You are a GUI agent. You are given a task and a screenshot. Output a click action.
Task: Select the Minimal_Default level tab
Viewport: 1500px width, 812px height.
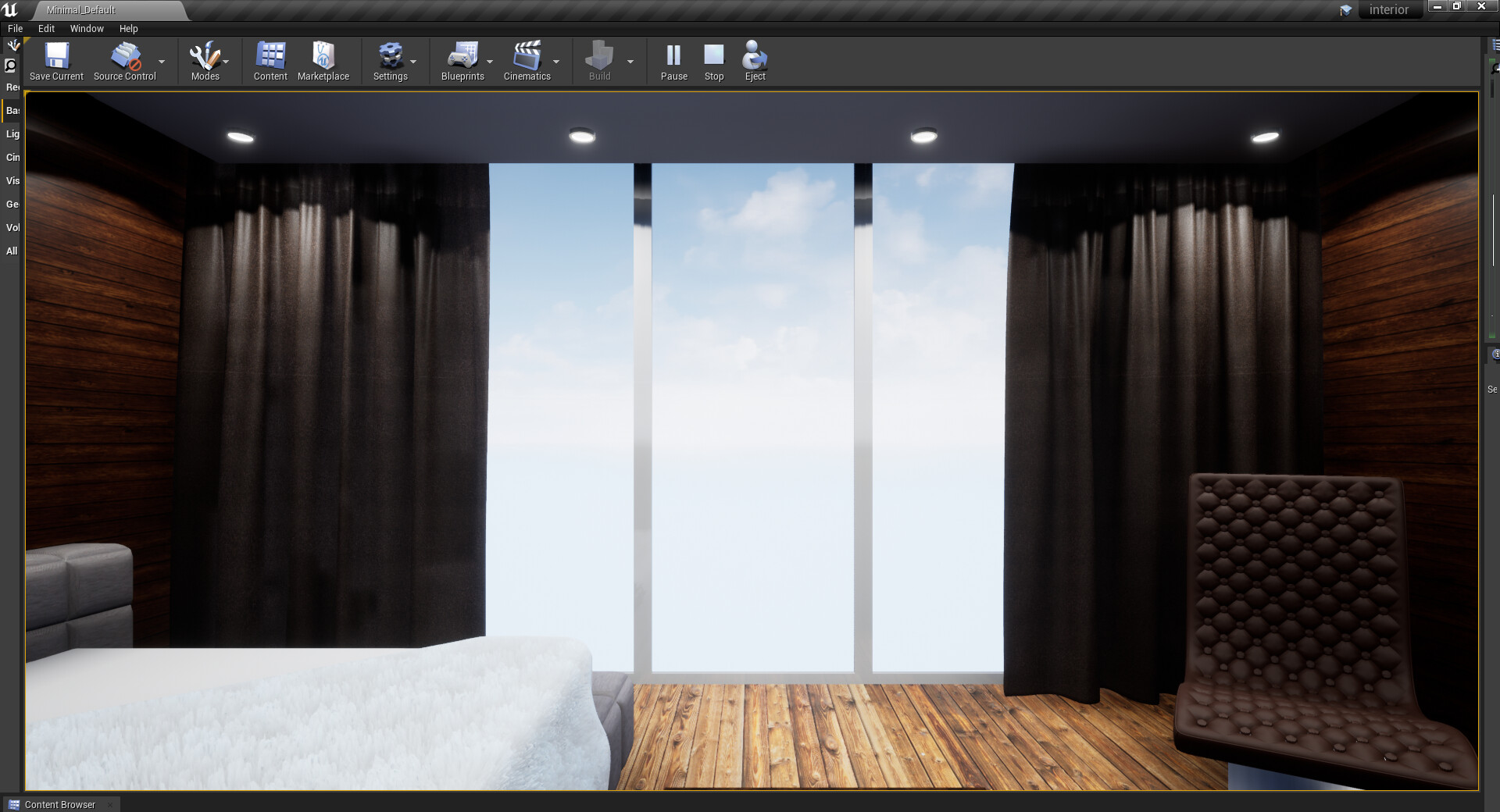point(80,10)
